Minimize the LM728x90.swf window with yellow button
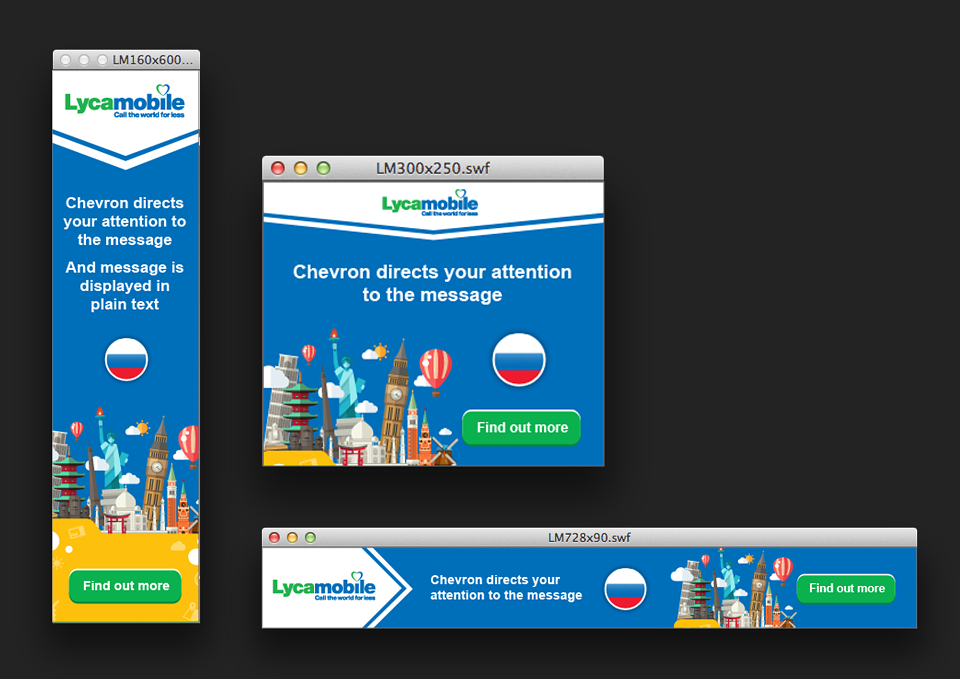Screen dimensions: 960x679 click(x=293, y=538)
